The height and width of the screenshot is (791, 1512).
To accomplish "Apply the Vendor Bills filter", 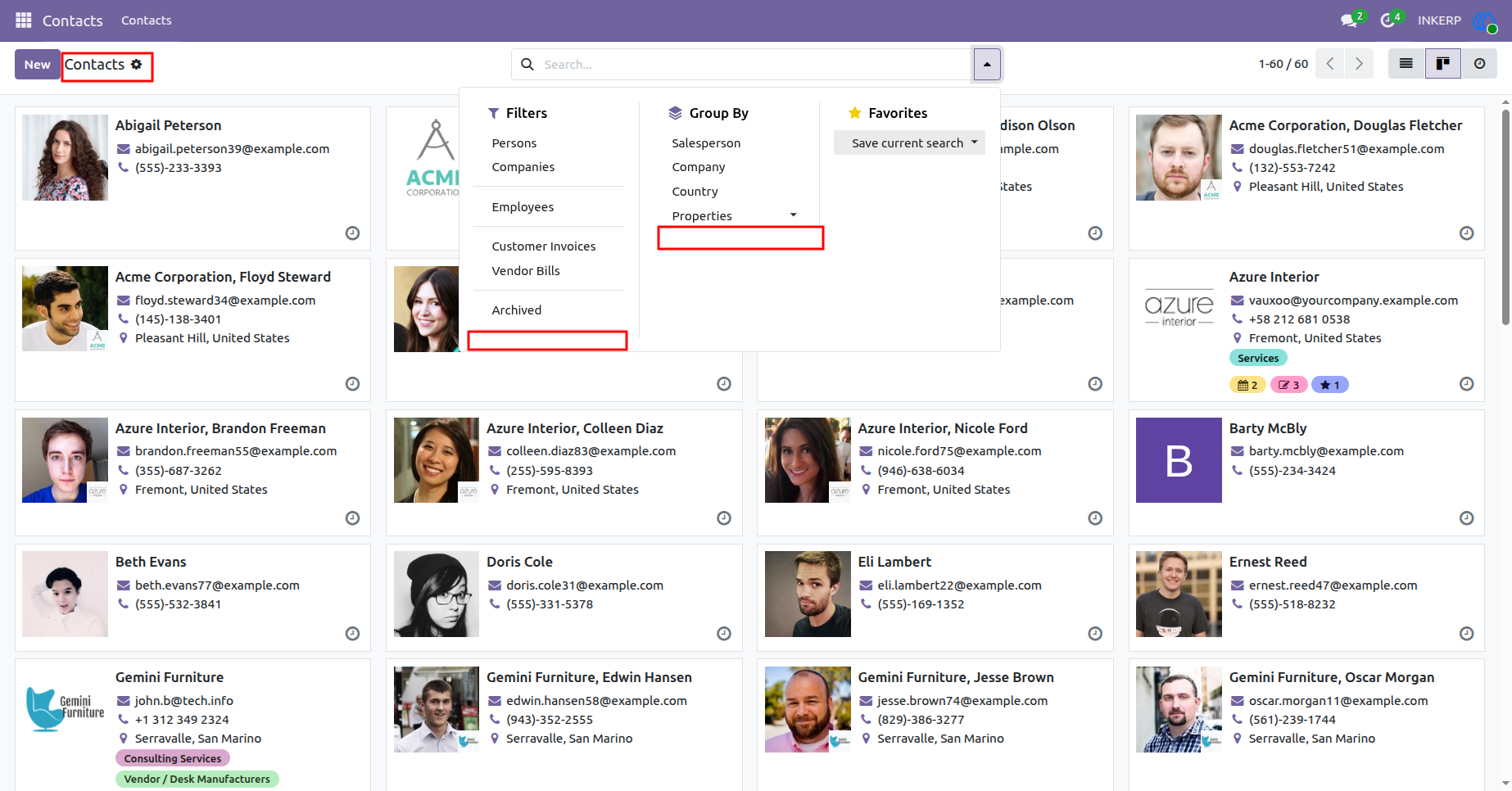I will pos(526,271).
